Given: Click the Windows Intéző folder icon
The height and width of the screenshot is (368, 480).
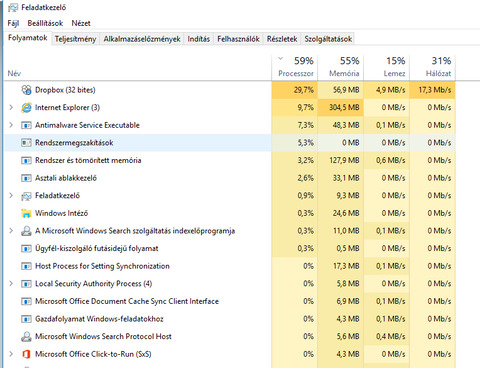Looking at the screenshot, I should [26, 213].
